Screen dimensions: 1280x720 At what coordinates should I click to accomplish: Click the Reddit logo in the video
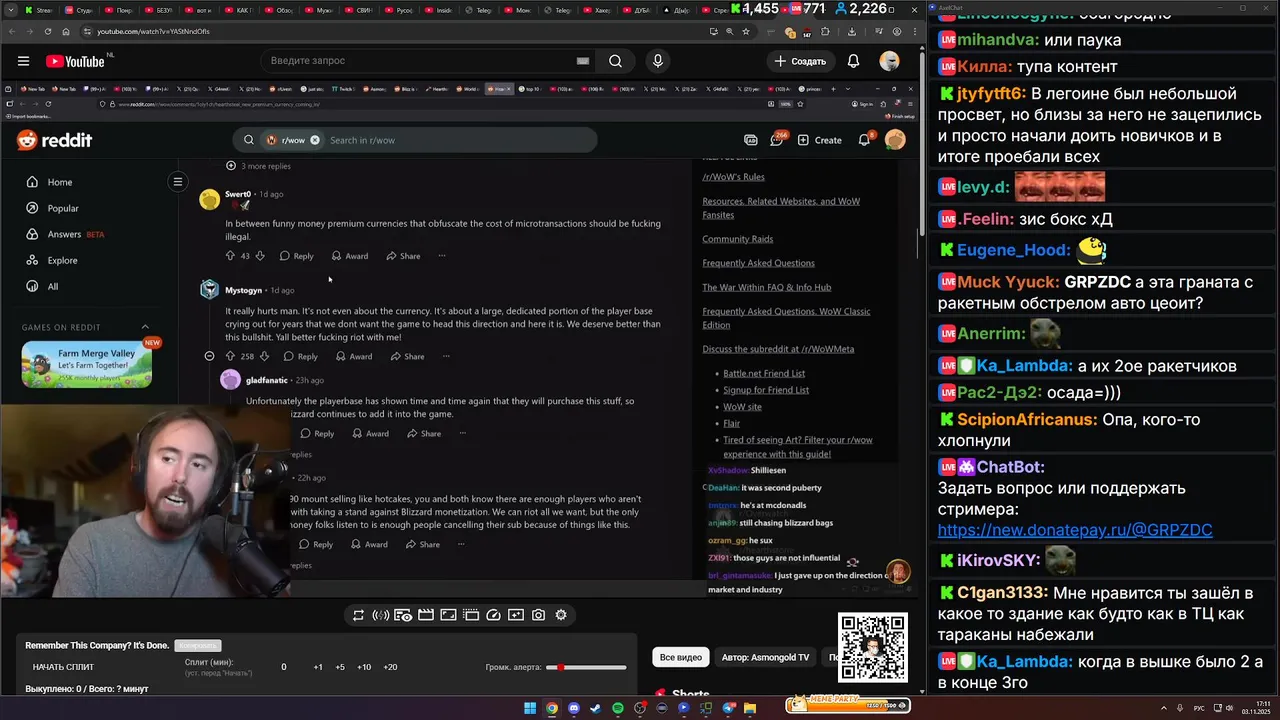(x=54, y=140)
